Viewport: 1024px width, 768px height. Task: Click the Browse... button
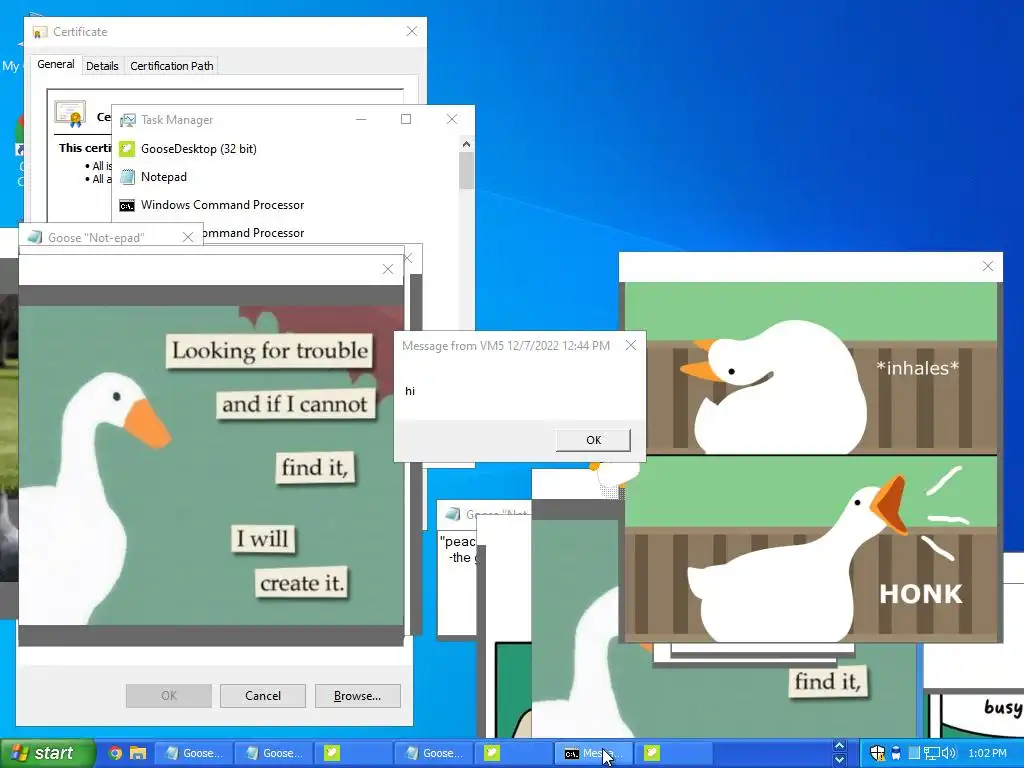click(x=357, y=696)
